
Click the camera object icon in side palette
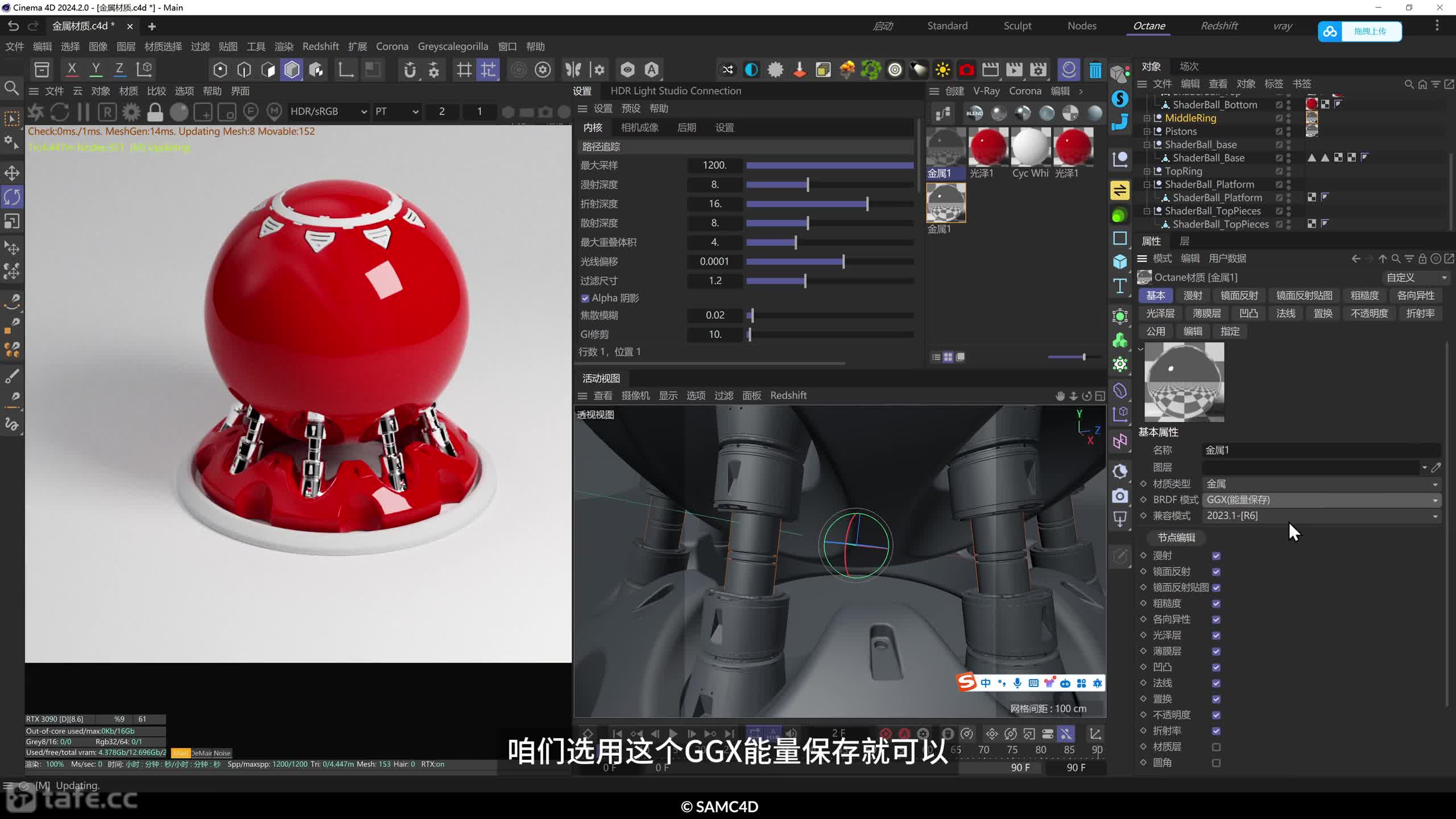1120,496
